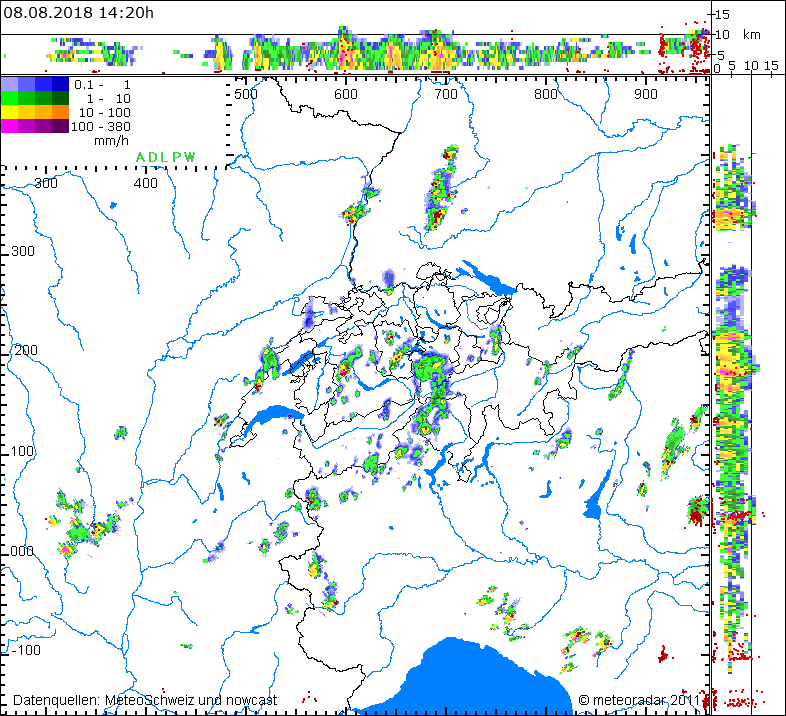Click the green ADLPW label
The height and width of the screenshot is (716, 786).
click(165, 157)
